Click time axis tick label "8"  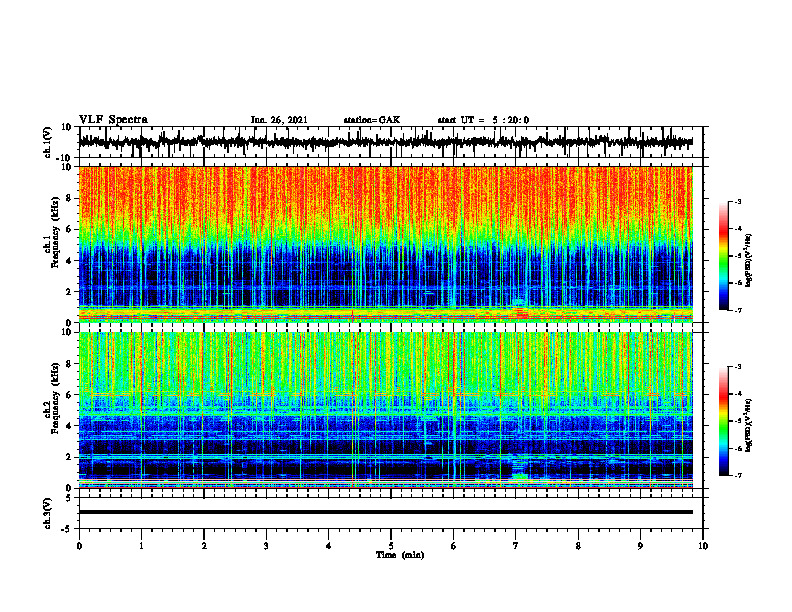point(578,546)
